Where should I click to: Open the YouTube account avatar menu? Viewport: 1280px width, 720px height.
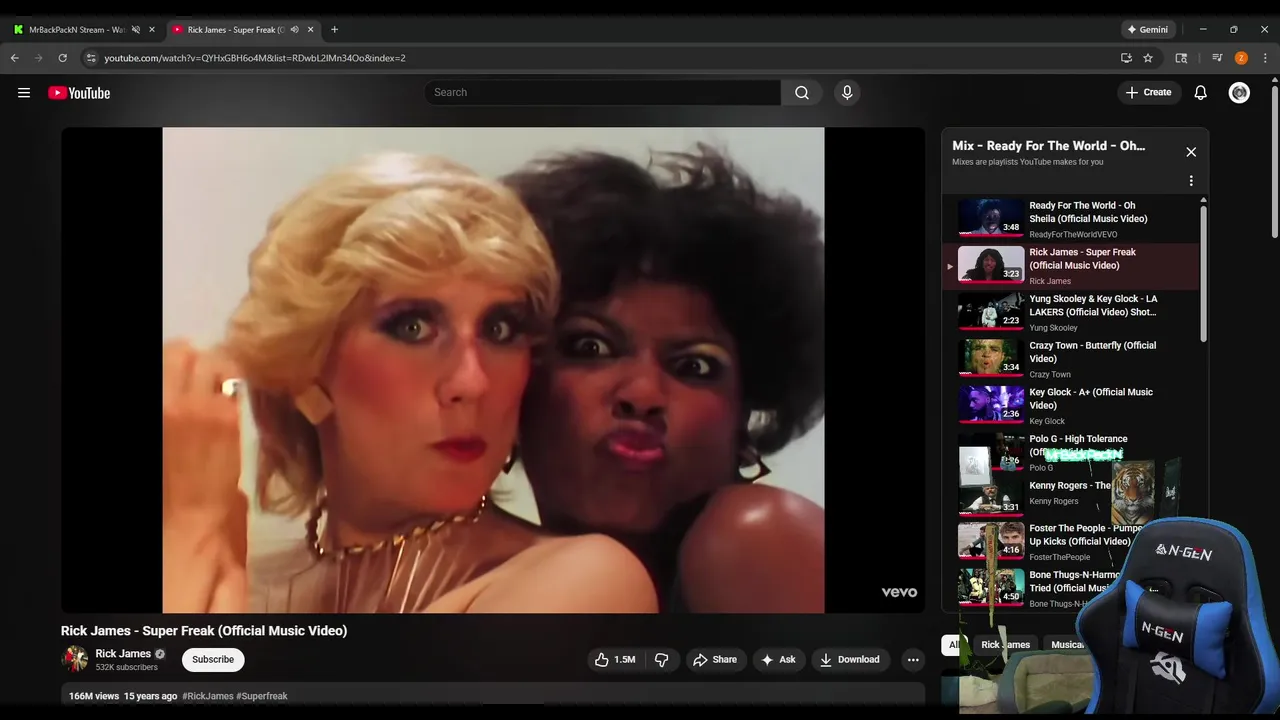pyautogui.click(x=1239, y=93)
